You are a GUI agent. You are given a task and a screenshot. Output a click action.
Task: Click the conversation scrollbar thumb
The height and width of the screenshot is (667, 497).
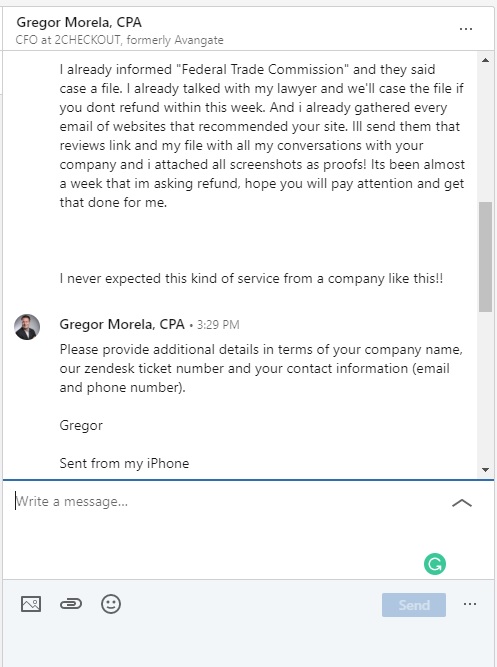485,257
